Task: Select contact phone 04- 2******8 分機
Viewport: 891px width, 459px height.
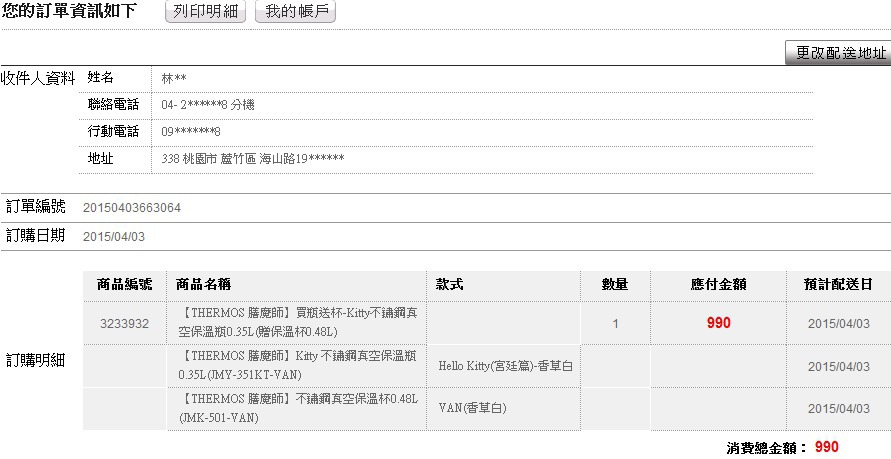Action: pos(207,105)
